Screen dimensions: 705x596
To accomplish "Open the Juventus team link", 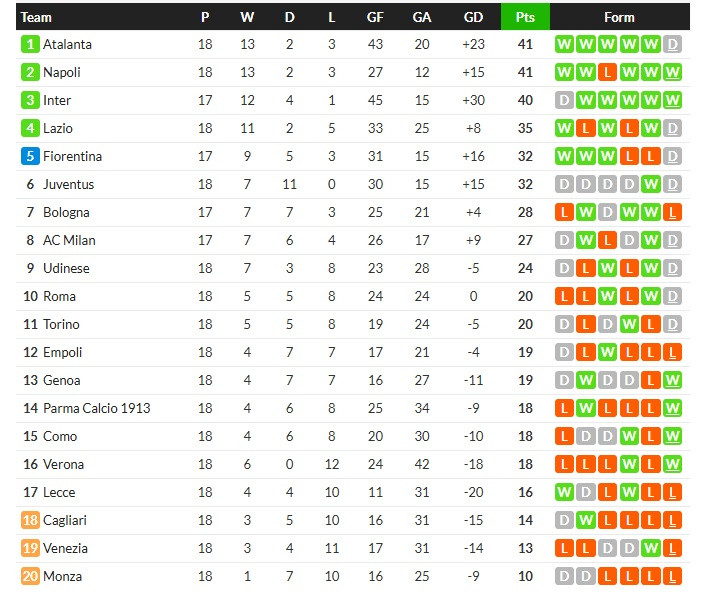I will [x=68, y=184].
